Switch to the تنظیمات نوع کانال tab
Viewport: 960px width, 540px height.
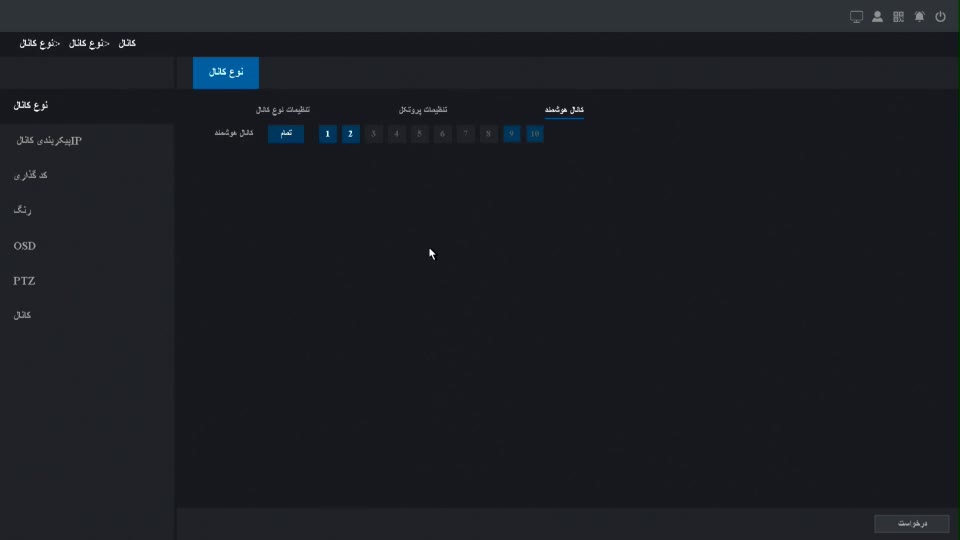(x=283, y=109)
